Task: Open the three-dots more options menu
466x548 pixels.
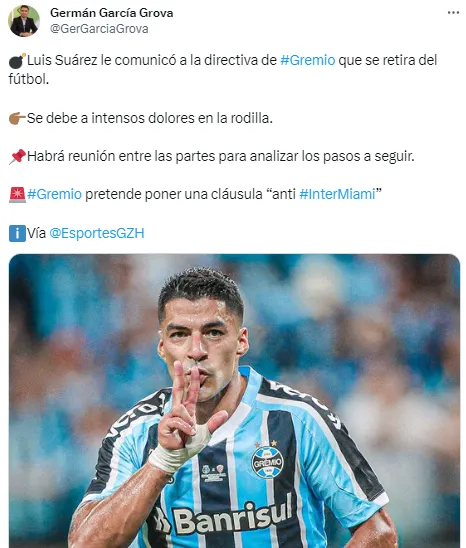Action: click(453, 13)
